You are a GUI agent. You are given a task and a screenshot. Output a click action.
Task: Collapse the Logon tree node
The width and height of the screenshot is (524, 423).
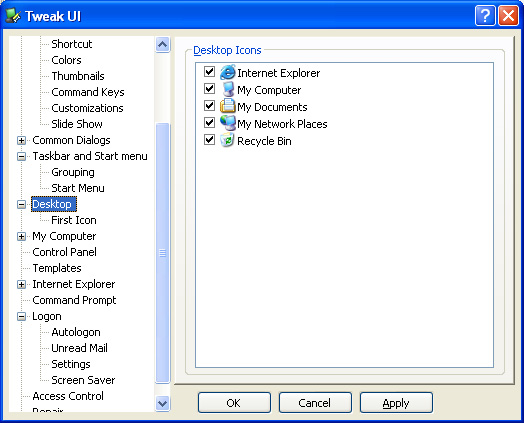coord(21,316)
